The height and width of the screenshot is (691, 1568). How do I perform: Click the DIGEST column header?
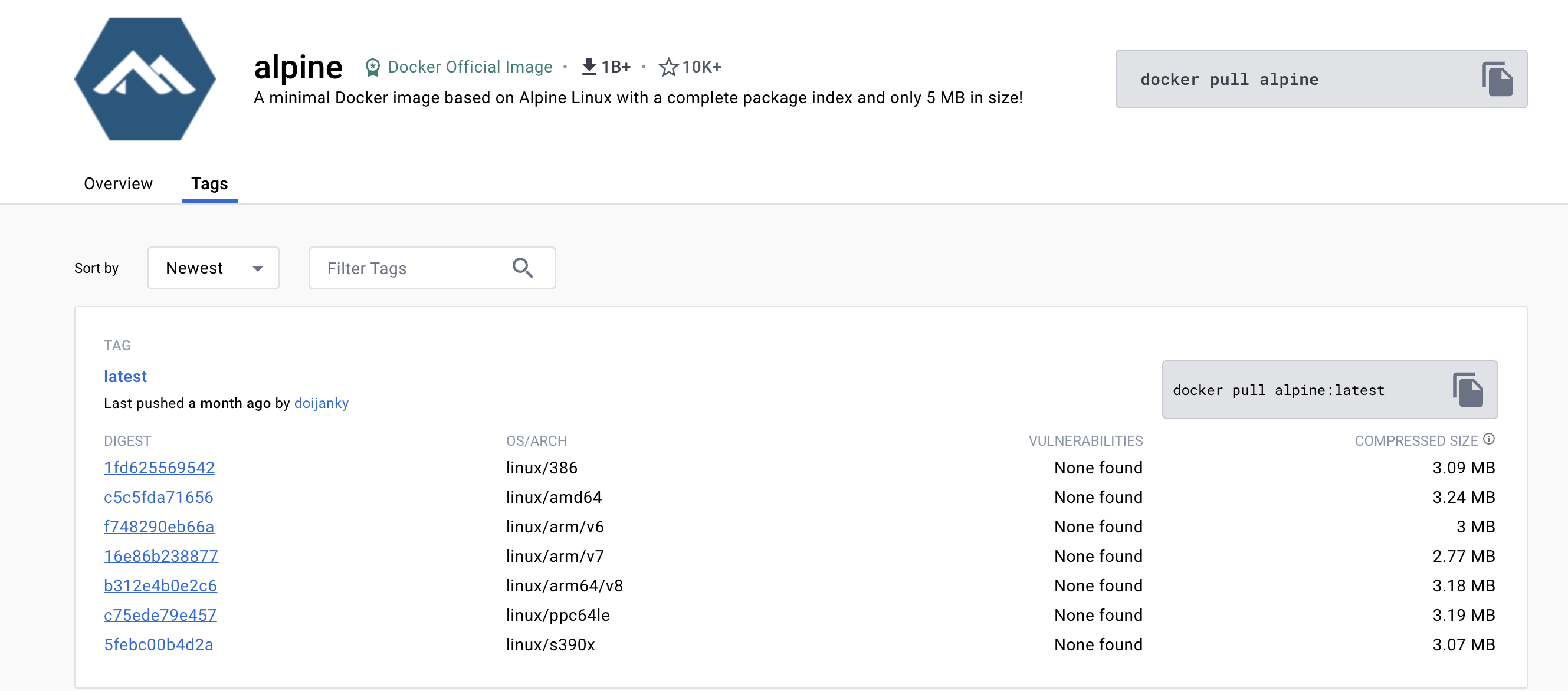coord(128,441)
